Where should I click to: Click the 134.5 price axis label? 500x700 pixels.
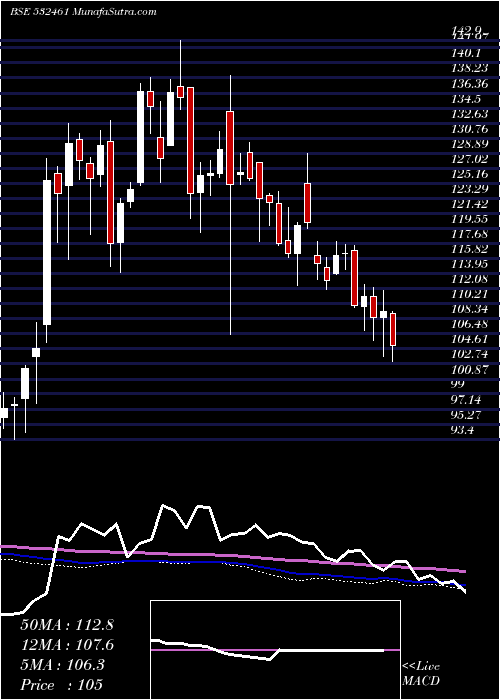pos(465,99)
